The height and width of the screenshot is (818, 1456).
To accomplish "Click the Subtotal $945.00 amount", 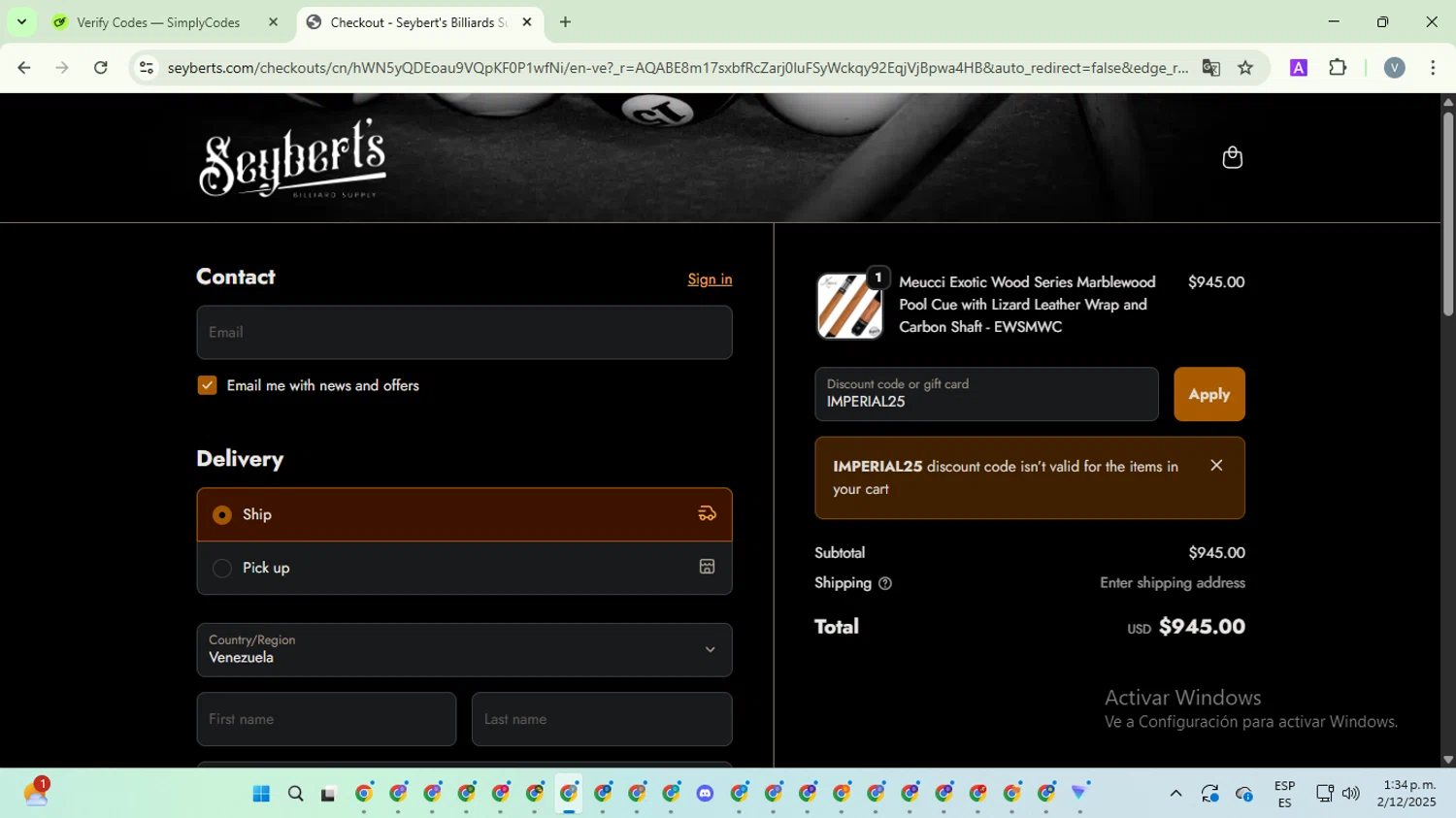I will 1216,553.
